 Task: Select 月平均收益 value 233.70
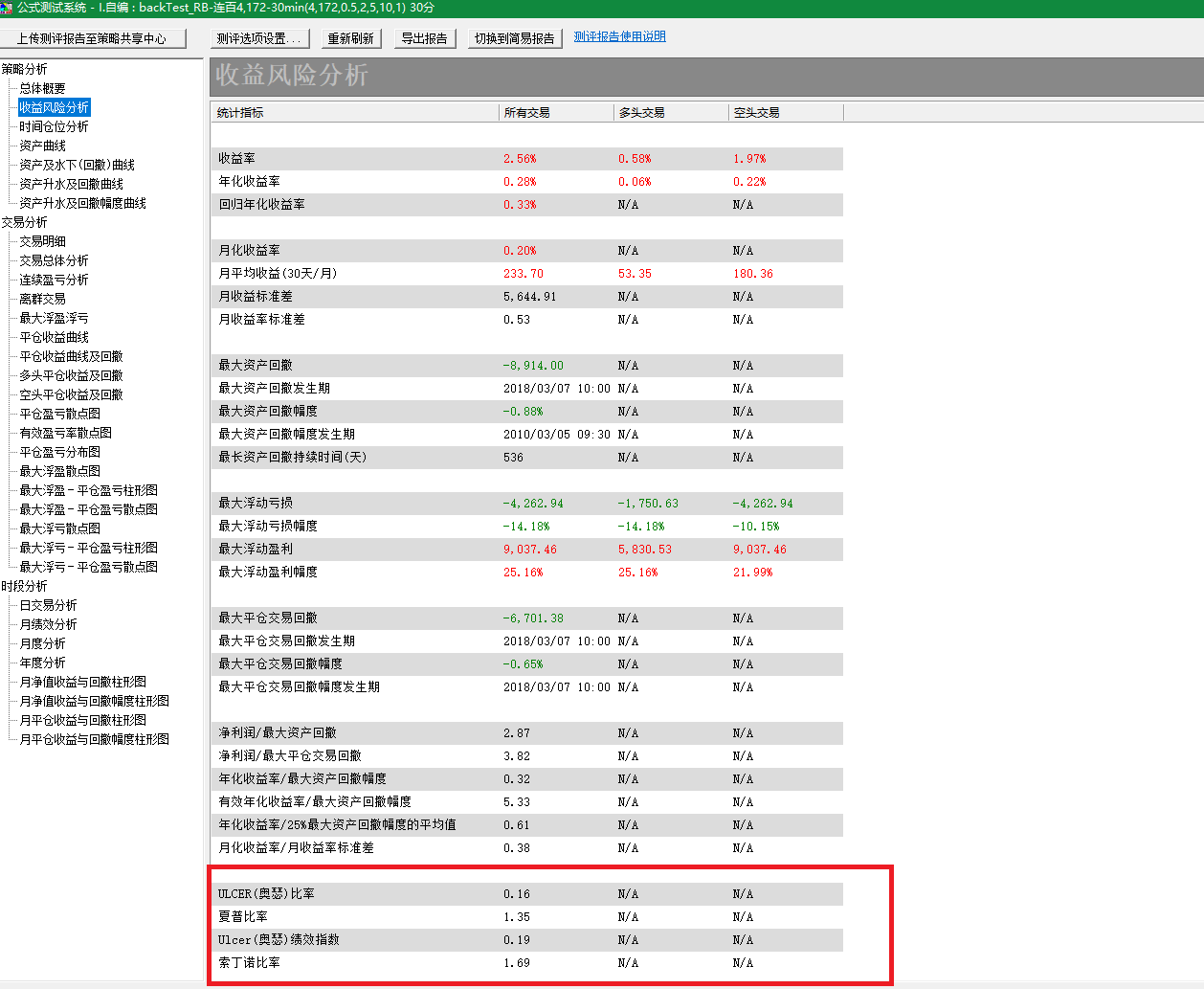point(524,273)
